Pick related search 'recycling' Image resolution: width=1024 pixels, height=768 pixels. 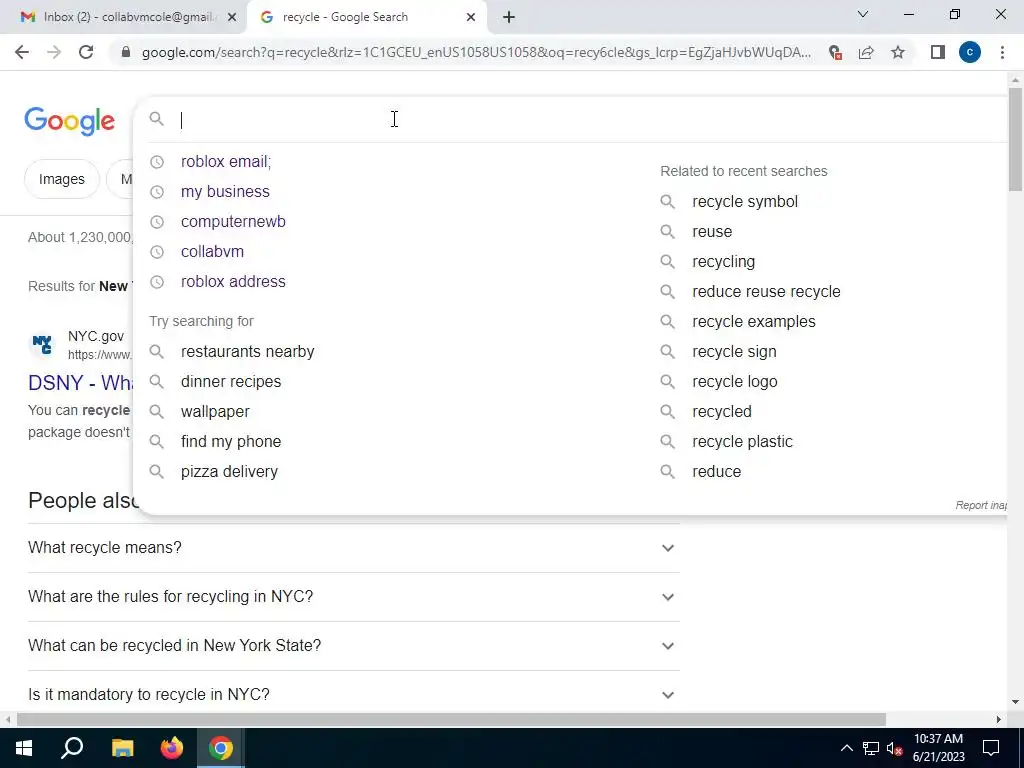click(x=723, y=262)
